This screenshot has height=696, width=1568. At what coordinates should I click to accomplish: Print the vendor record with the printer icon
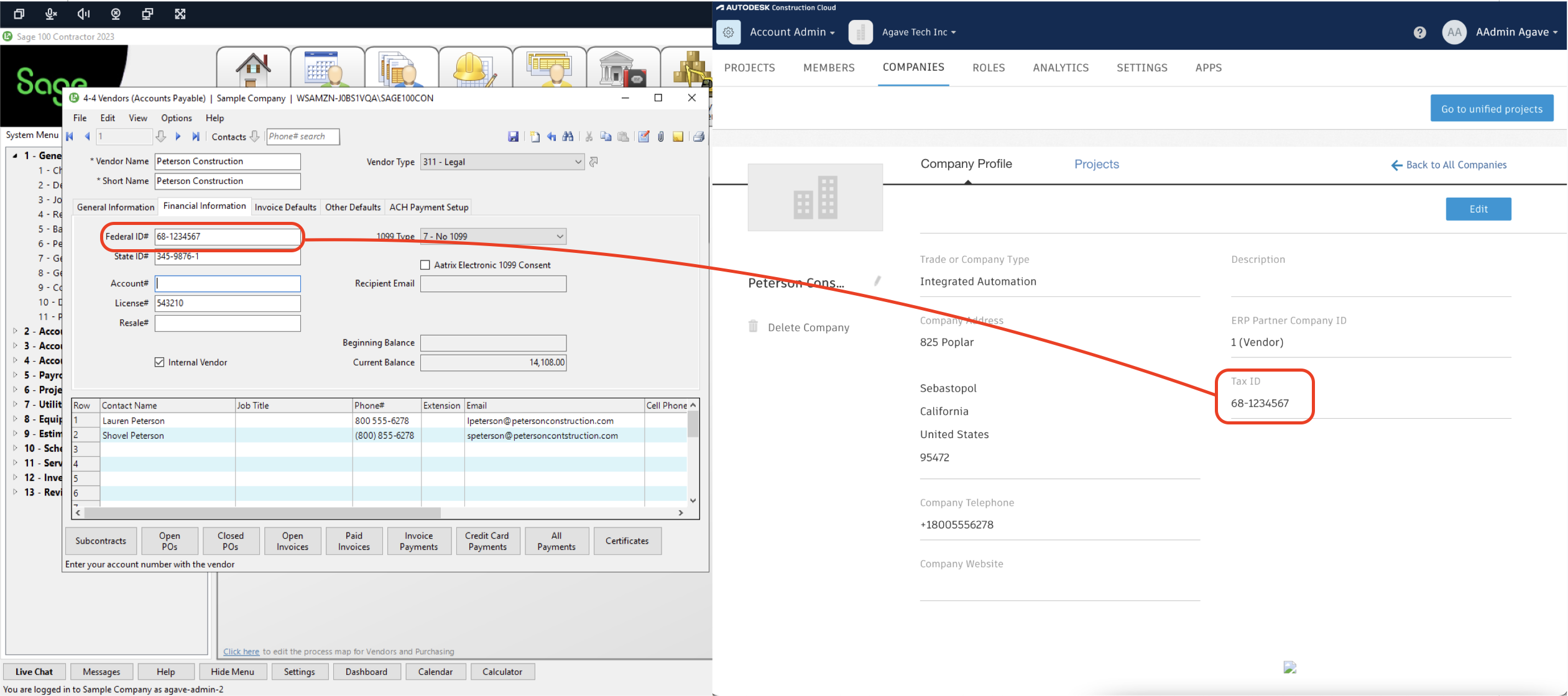point(699,137)
